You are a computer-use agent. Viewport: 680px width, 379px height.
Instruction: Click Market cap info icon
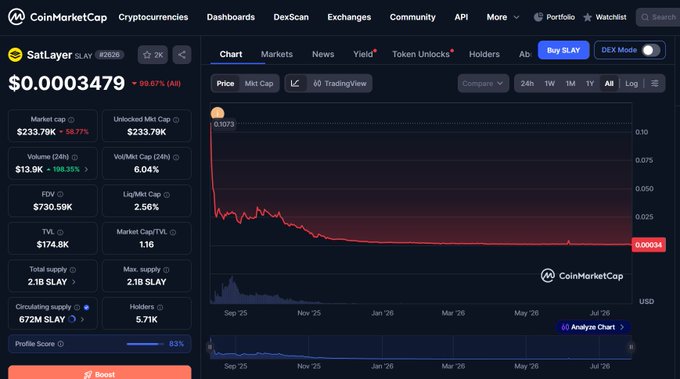click(71, 120)
